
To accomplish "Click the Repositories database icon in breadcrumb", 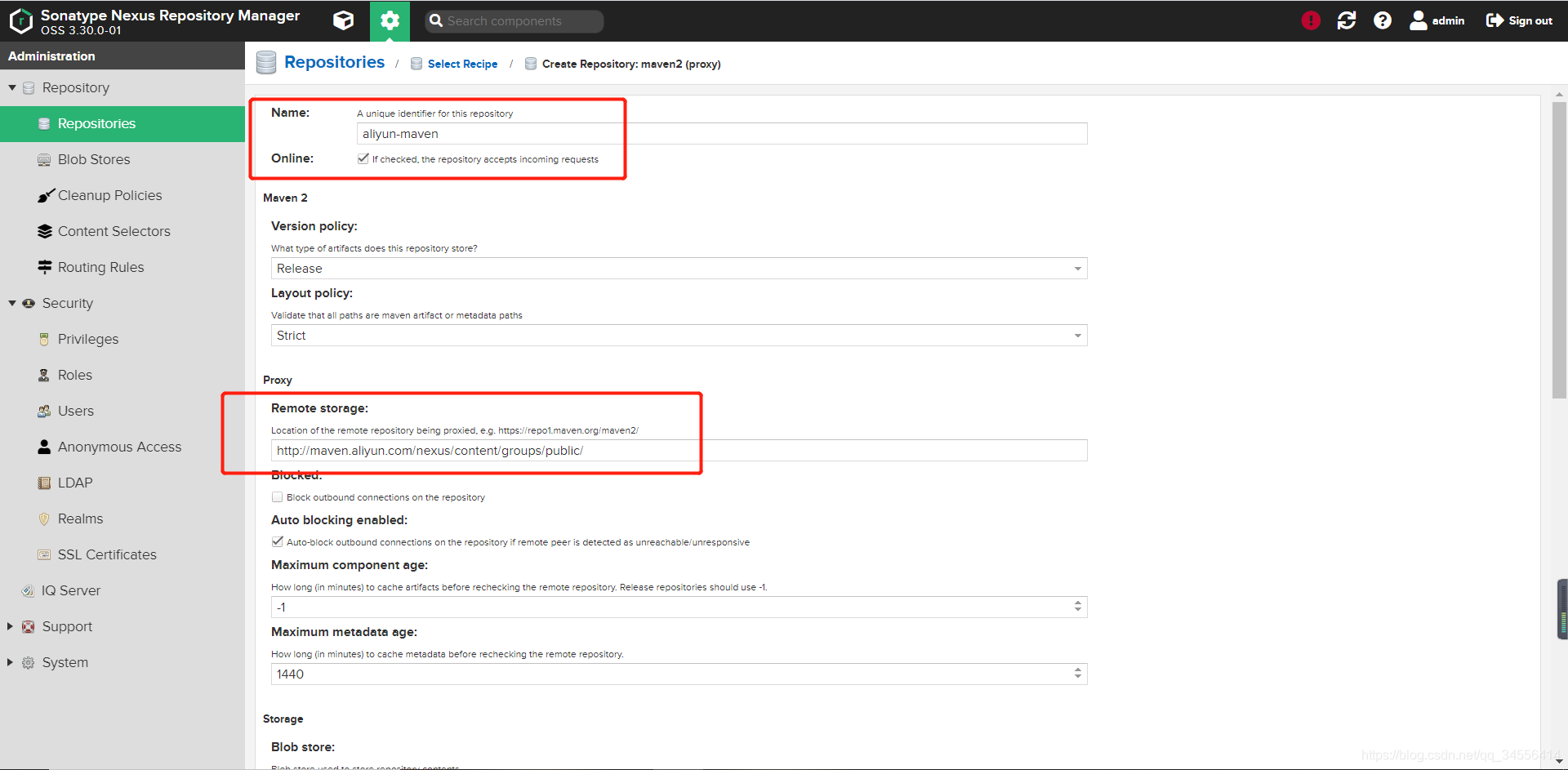I will (266, 63).
